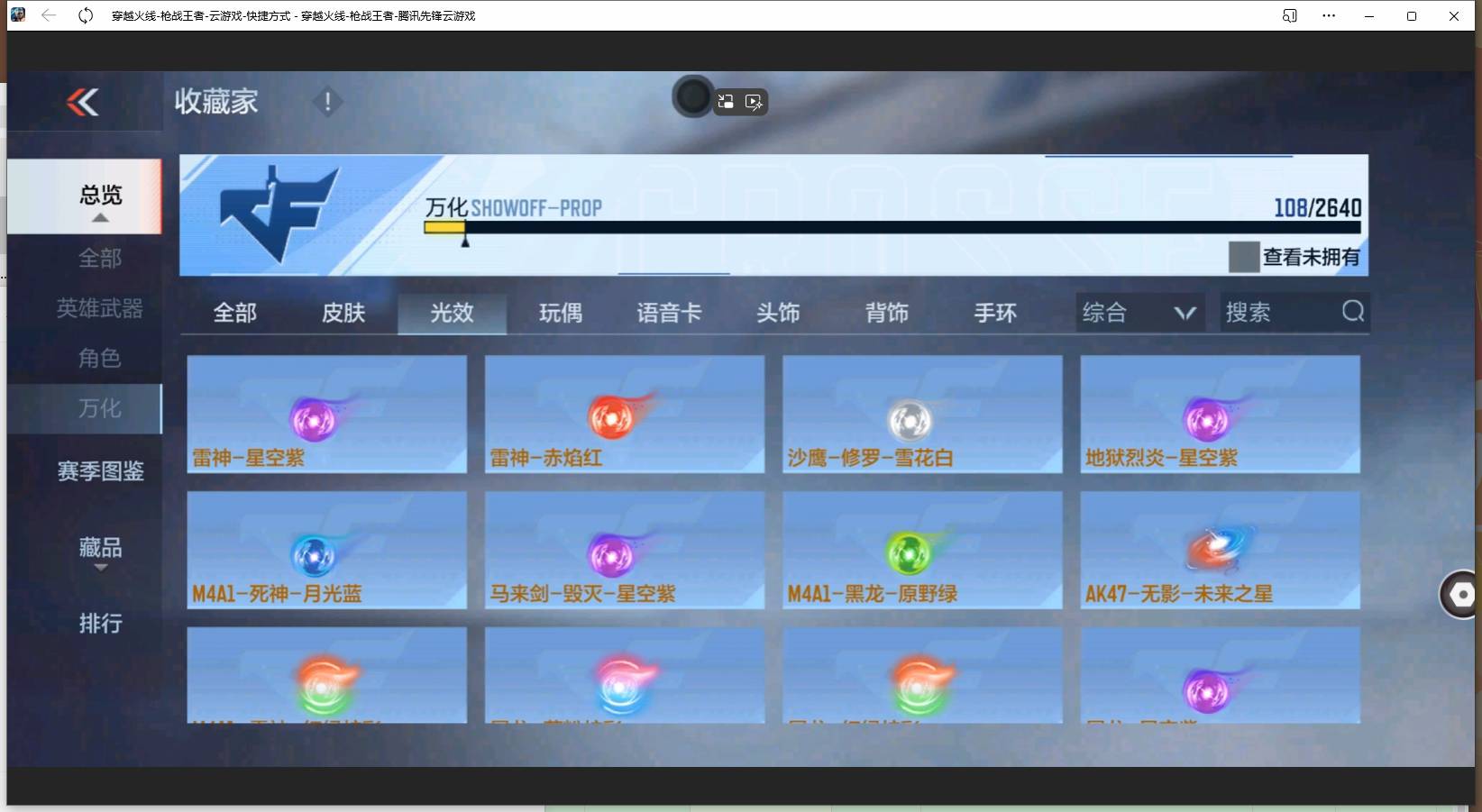
Task: Select 英雄武器 in the sidebar
Action: point(99,308)
